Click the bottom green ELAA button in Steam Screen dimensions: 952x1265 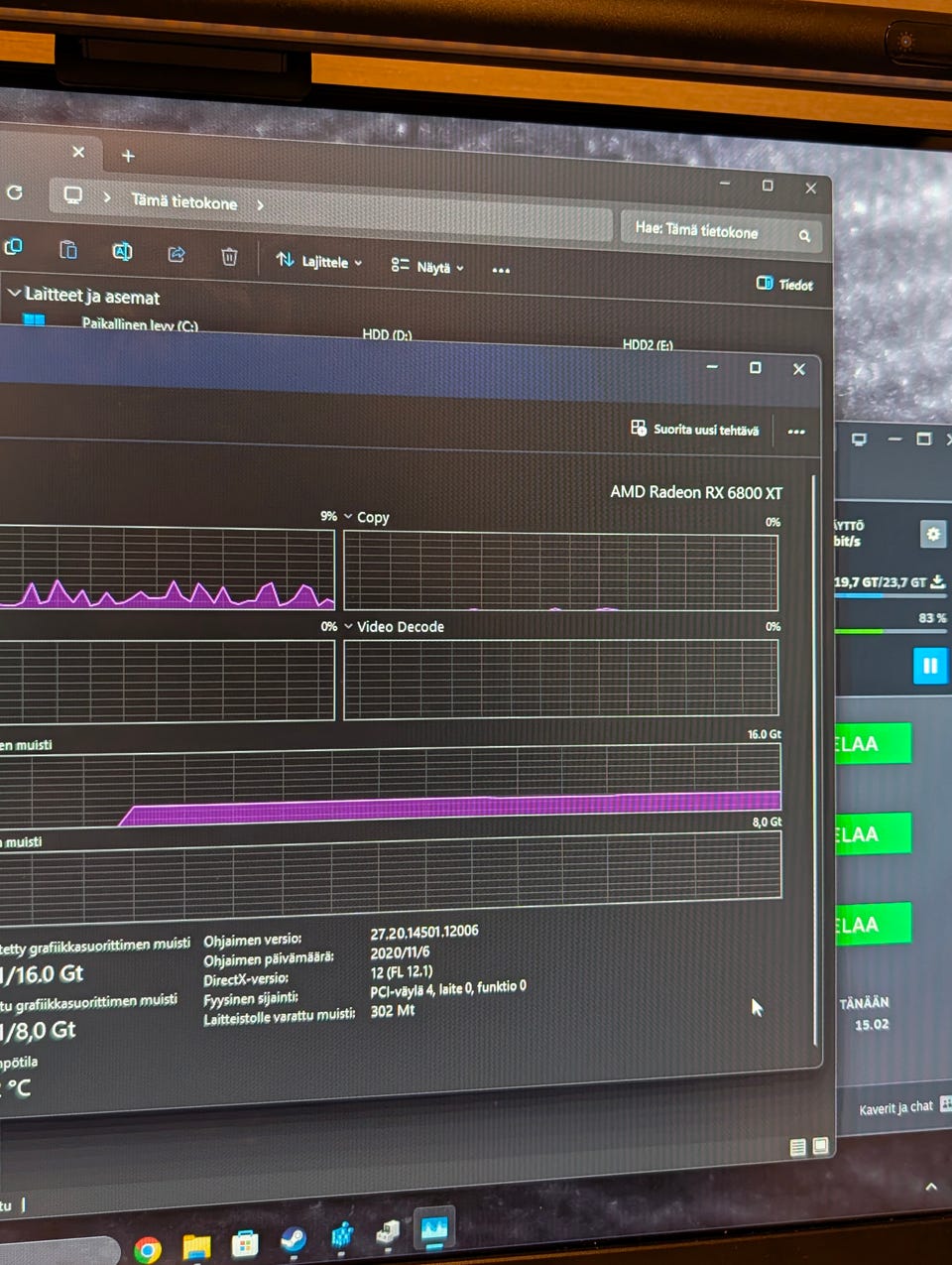pos(873,925)
